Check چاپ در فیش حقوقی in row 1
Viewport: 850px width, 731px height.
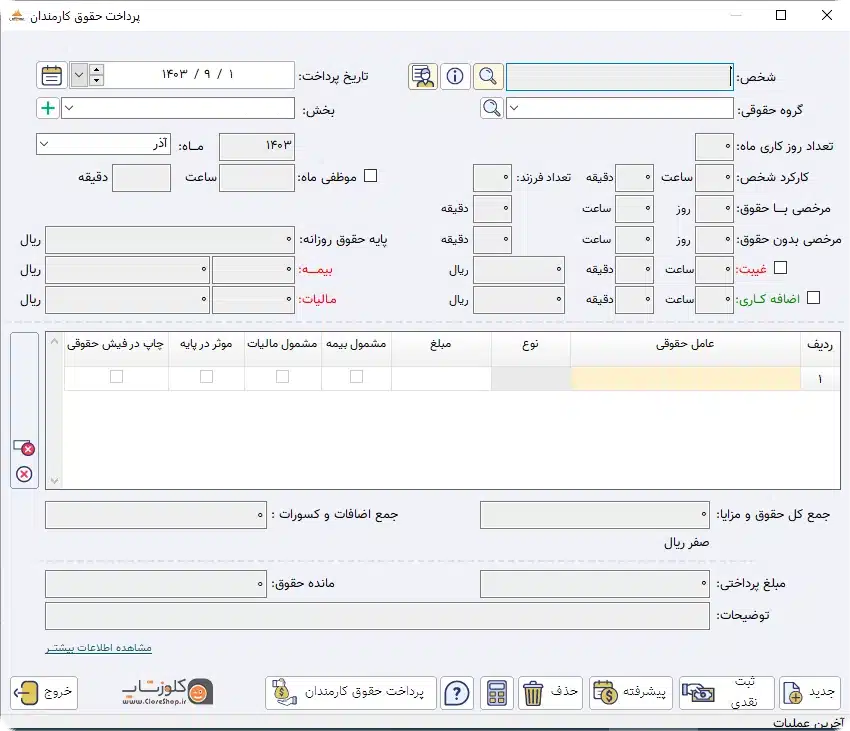coord(117,376)
